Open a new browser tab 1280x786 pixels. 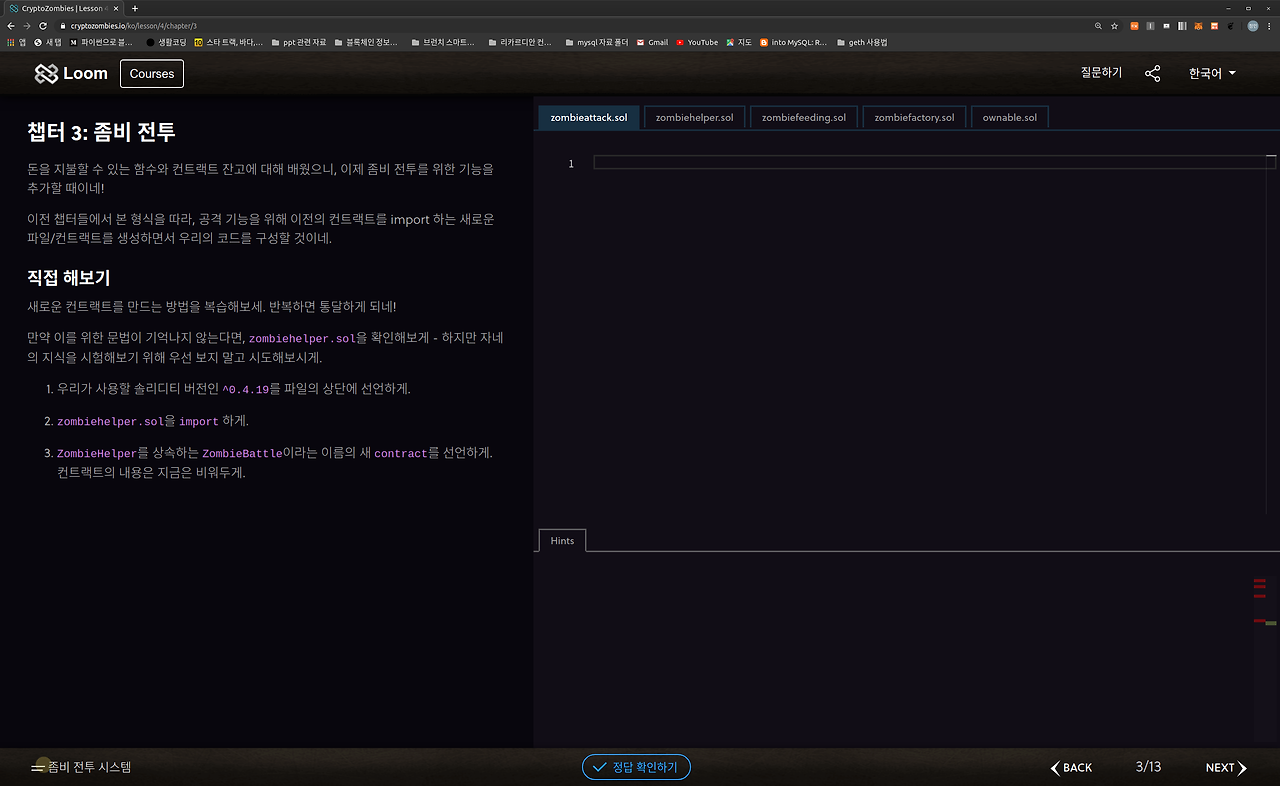point(135,8)
